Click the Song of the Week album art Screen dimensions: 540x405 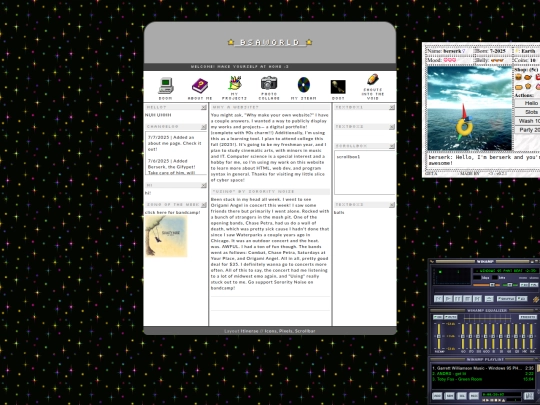pos(166,236)
